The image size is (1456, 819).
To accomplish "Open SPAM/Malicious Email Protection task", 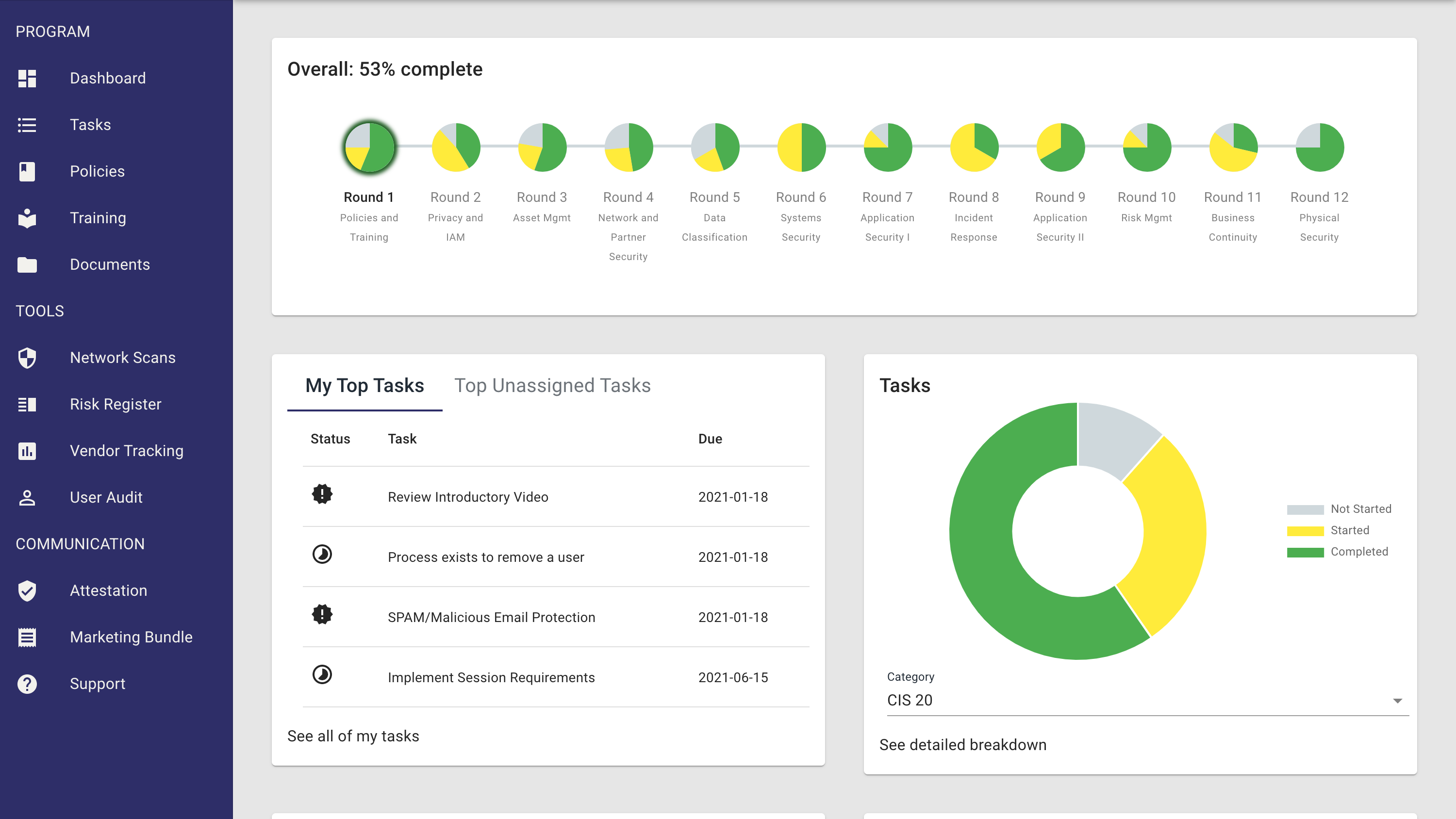I will pyautogui.click(x=491, y=617).
